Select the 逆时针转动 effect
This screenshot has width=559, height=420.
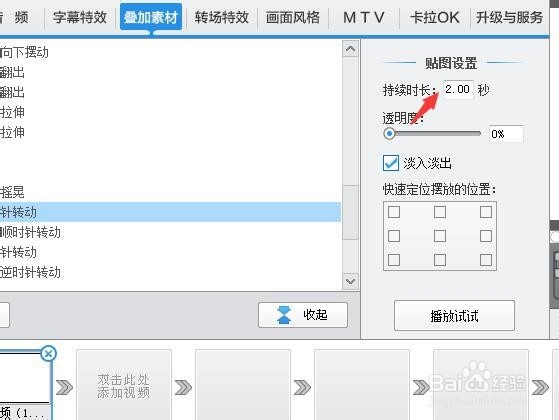[x=30, y=272]
